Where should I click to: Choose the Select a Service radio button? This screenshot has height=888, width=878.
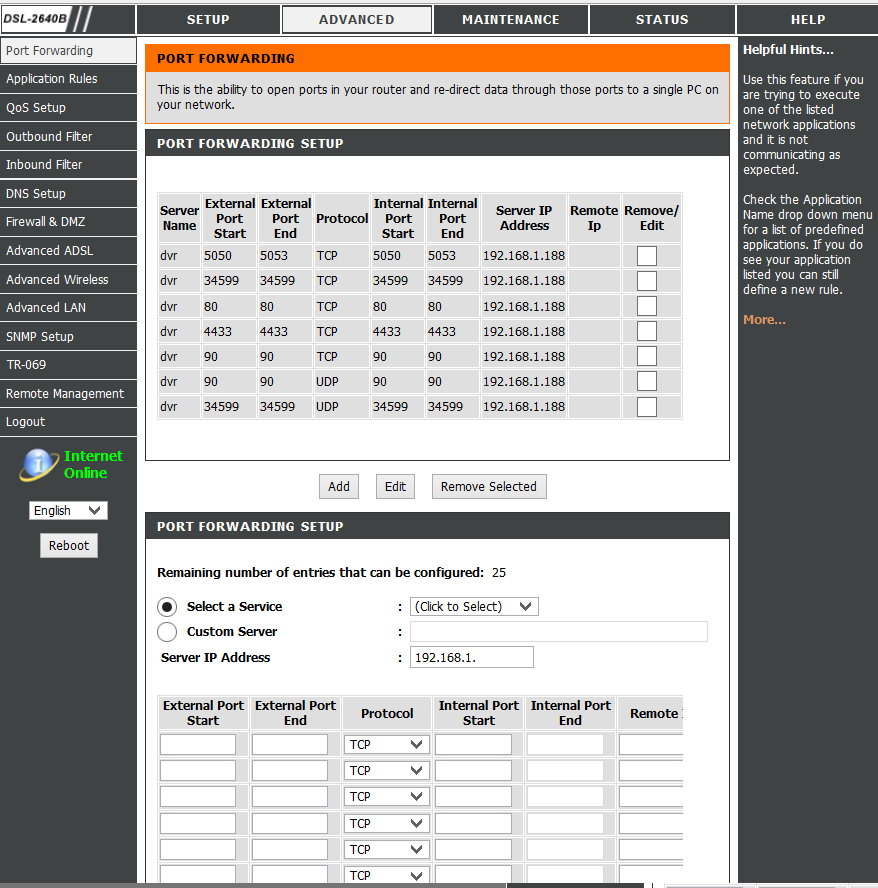(167, 607)
